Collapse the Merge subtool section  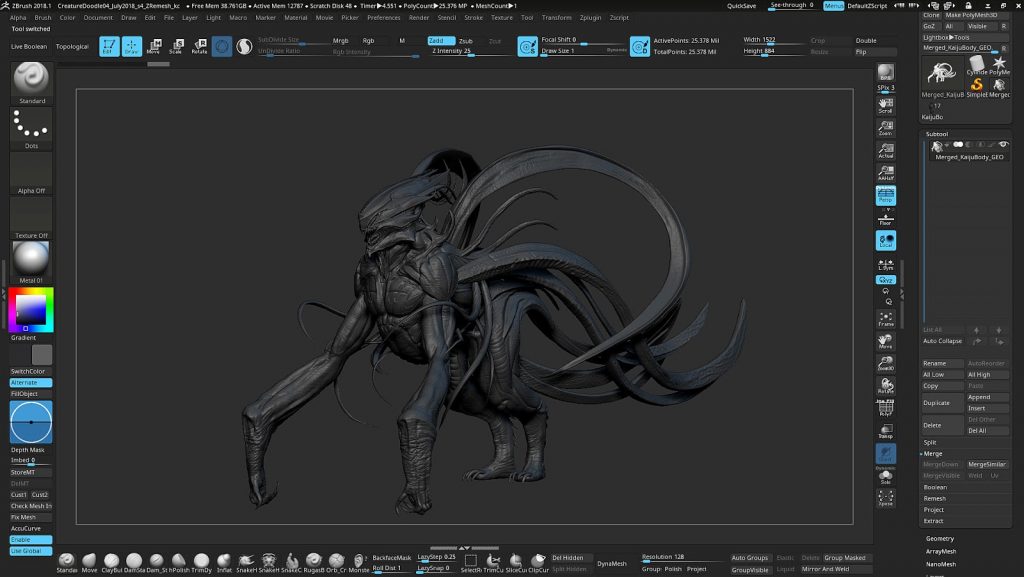click(933, 454)
